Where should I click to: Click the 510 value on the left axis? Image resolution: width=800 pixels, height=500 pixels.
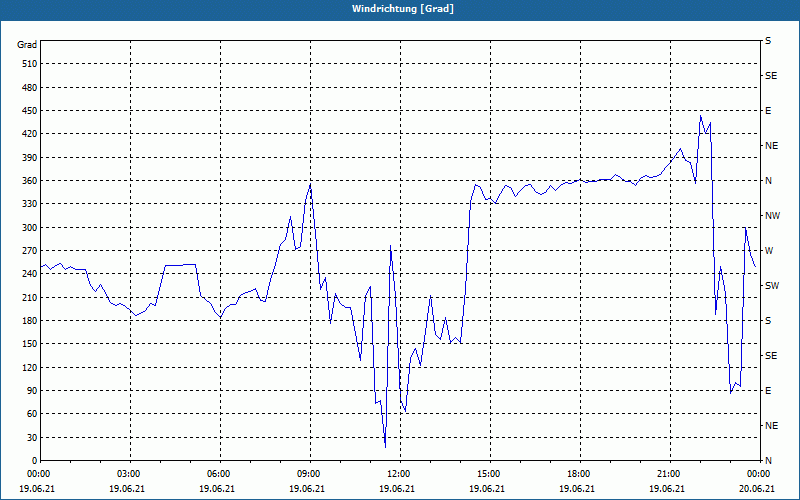30,64
